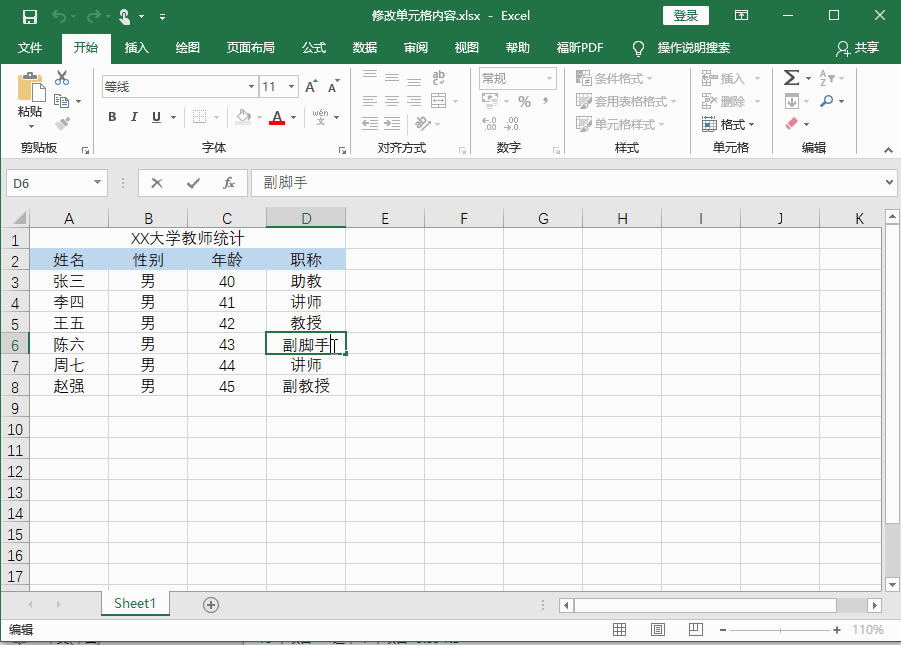Click the 登录 sign-in button
Image resolution: width=901 pixels, height=645 pixels.
pyautogui.click(x=686, y=16)
